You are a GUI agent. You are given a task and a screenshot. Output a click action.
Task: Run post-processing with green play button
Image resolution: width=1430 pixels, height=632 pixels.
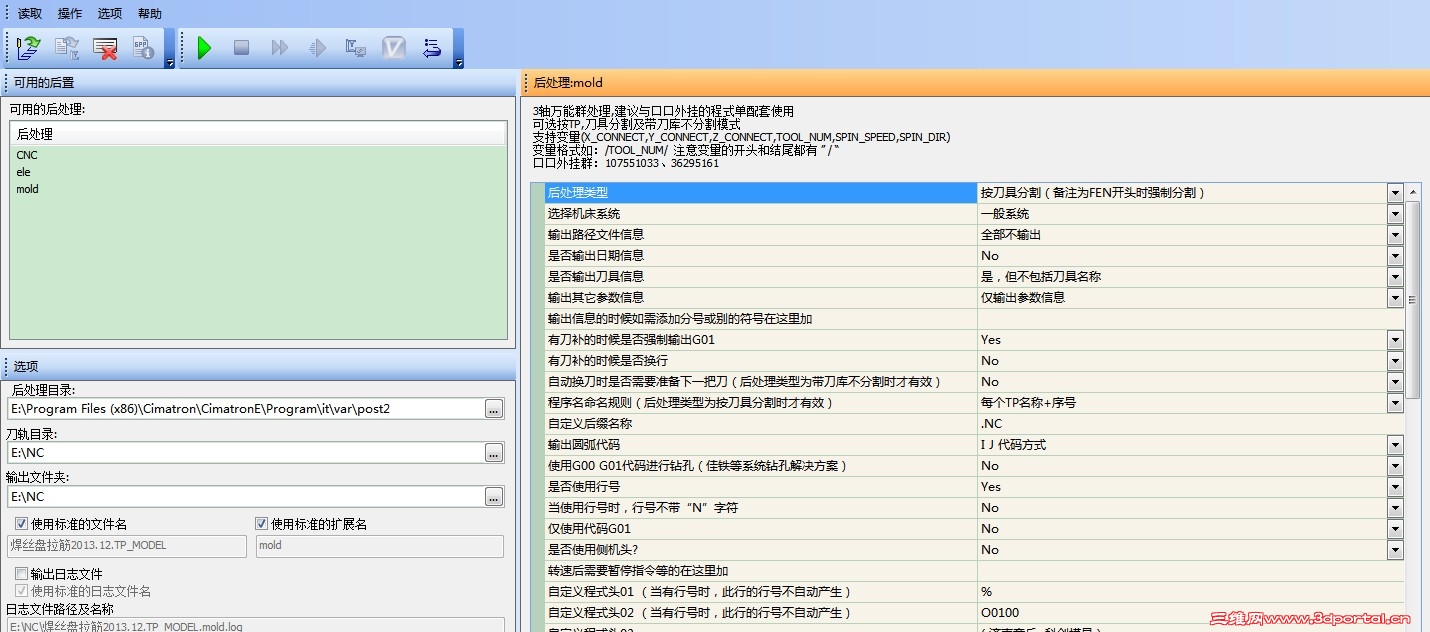204,48
